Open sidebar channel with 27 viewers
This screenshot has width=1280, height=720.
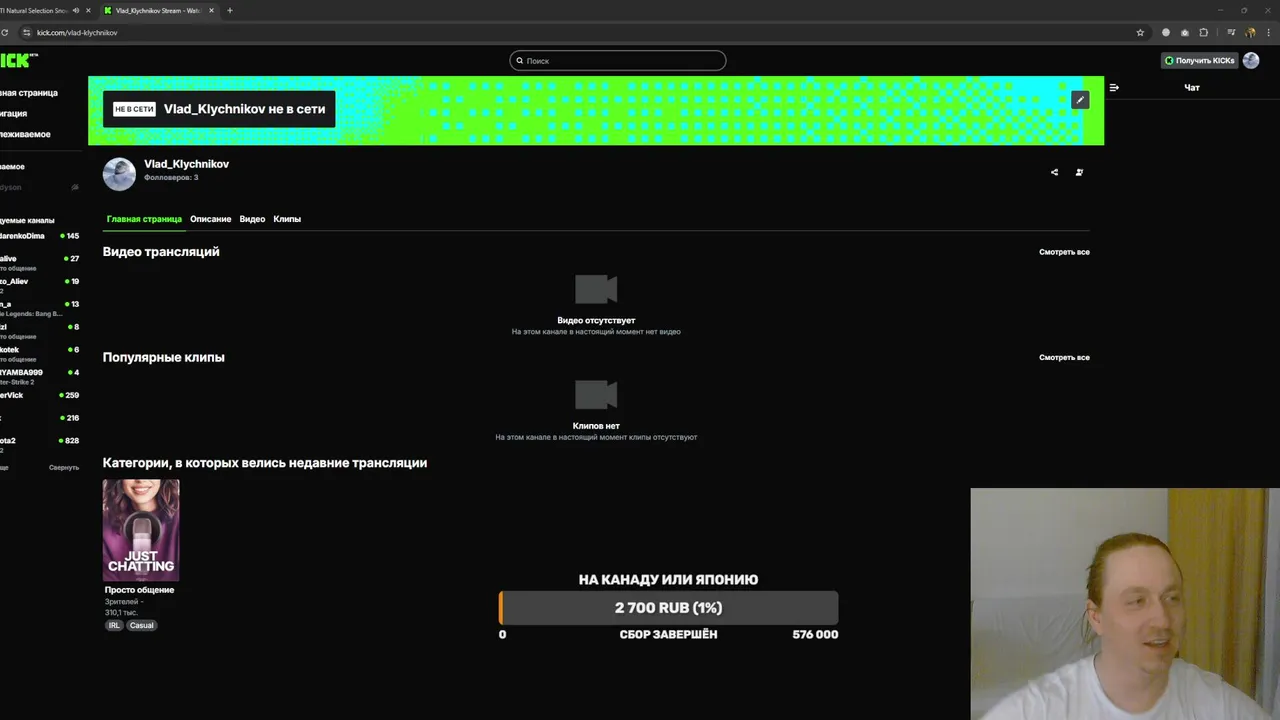click(x=40, y=262)
